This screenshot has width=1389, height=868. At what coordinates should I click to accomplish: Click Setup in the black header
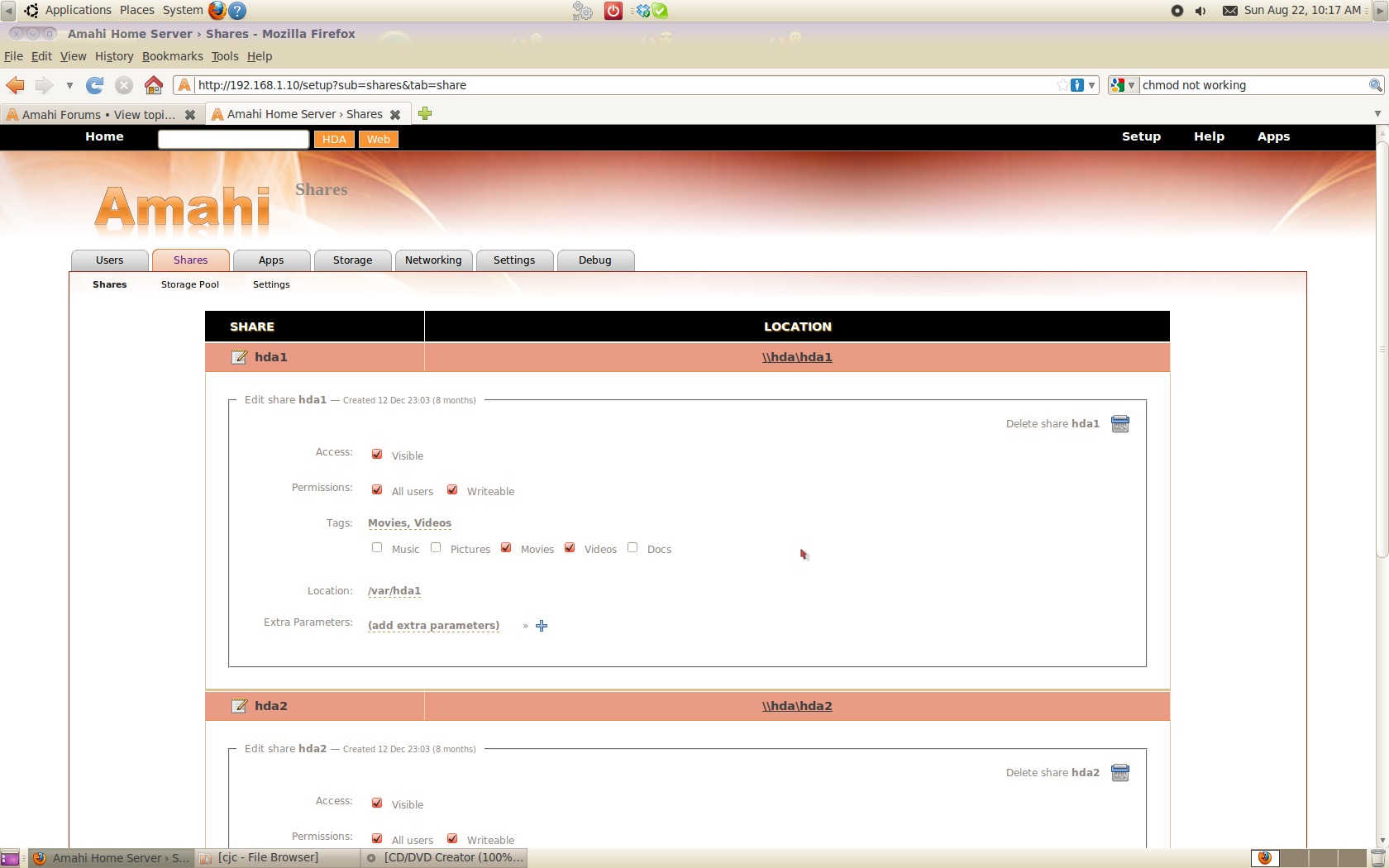(1141, 136)
